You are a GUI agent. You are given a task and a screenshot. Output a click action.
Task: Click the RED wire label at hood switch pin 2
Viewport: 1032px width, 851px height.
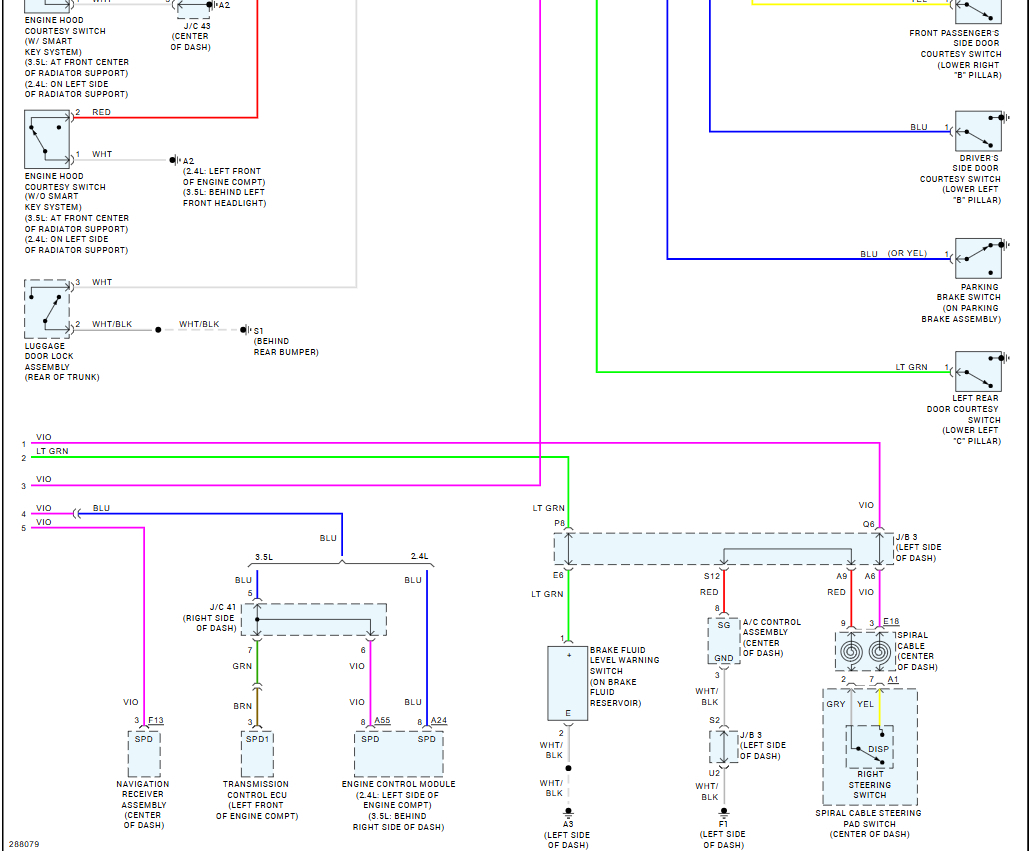coord(101,112)
